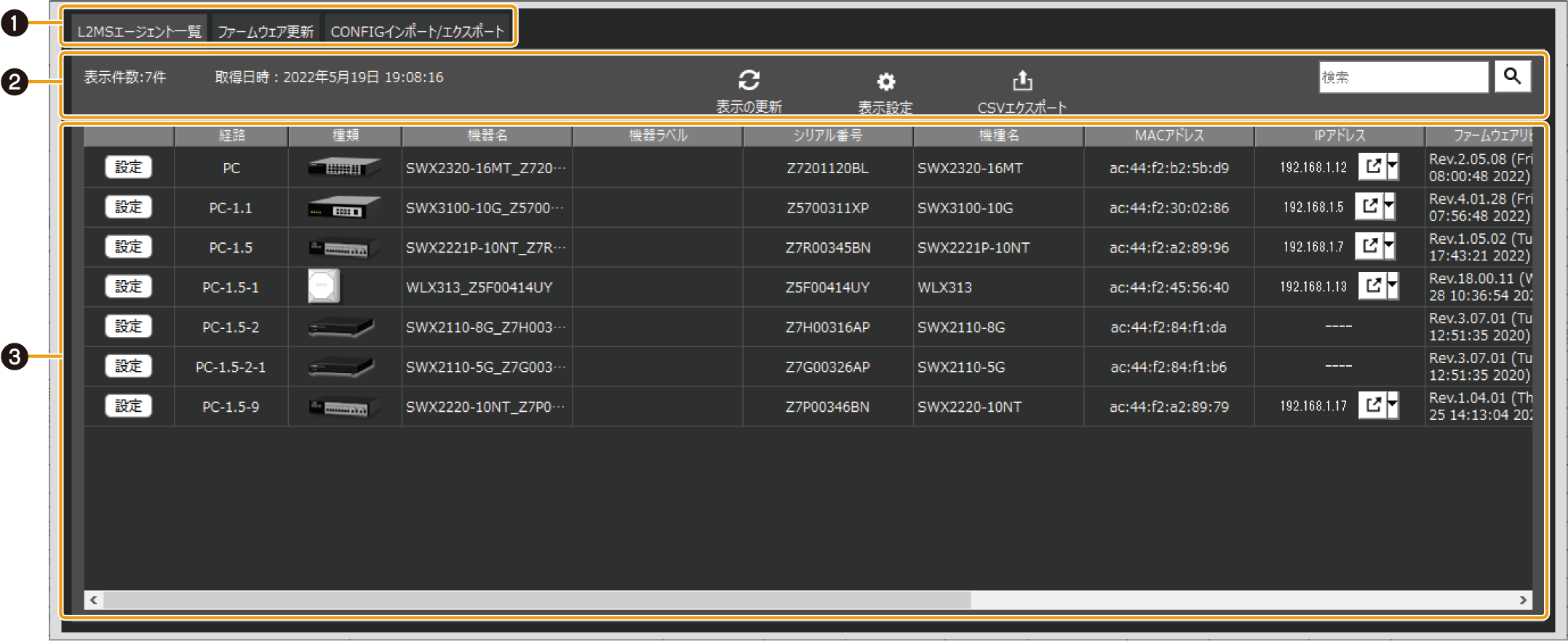The image size is (1568, 641).
Task: Click SWX2320-16MT device image in PC row
Action: pos(344,168)
